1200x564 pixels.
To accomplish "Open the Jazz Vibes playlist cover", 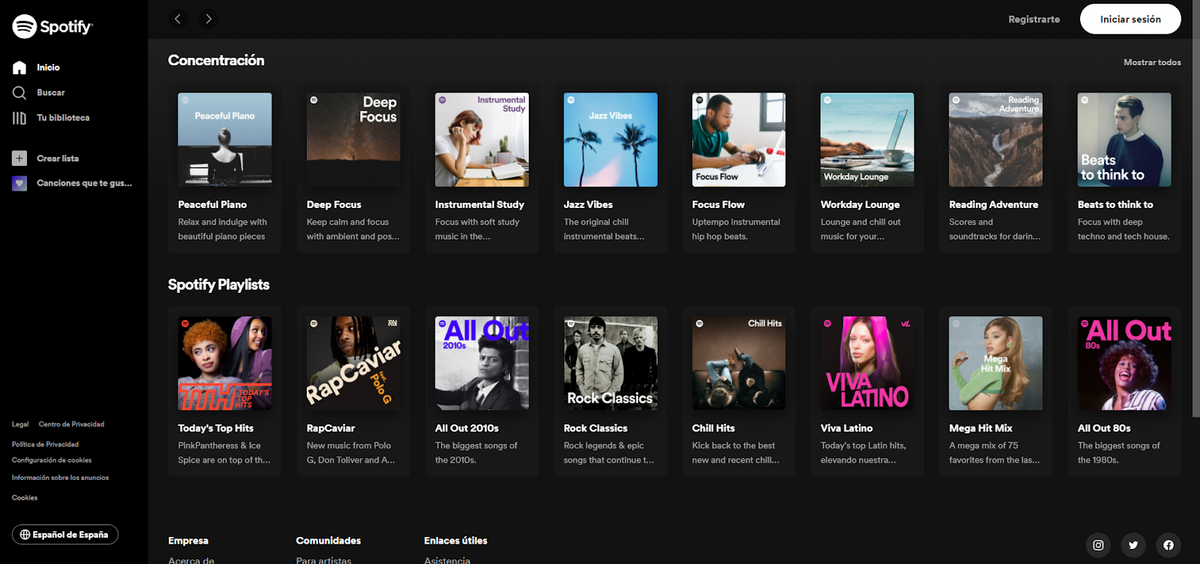I will click(x=610, y=140).
